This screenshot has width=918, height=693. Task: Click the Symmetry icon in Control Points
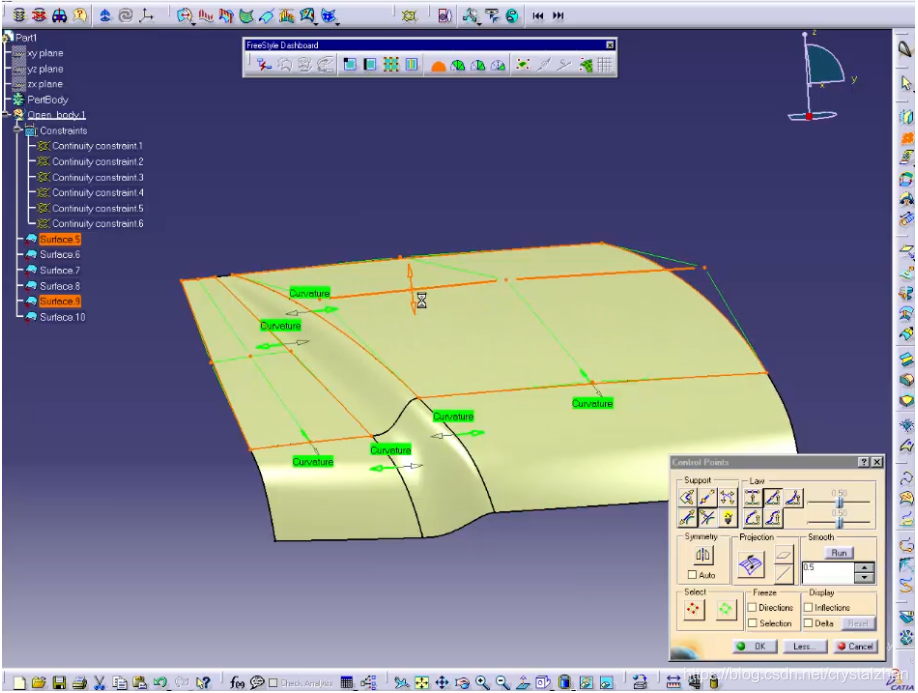click(703, 555)
